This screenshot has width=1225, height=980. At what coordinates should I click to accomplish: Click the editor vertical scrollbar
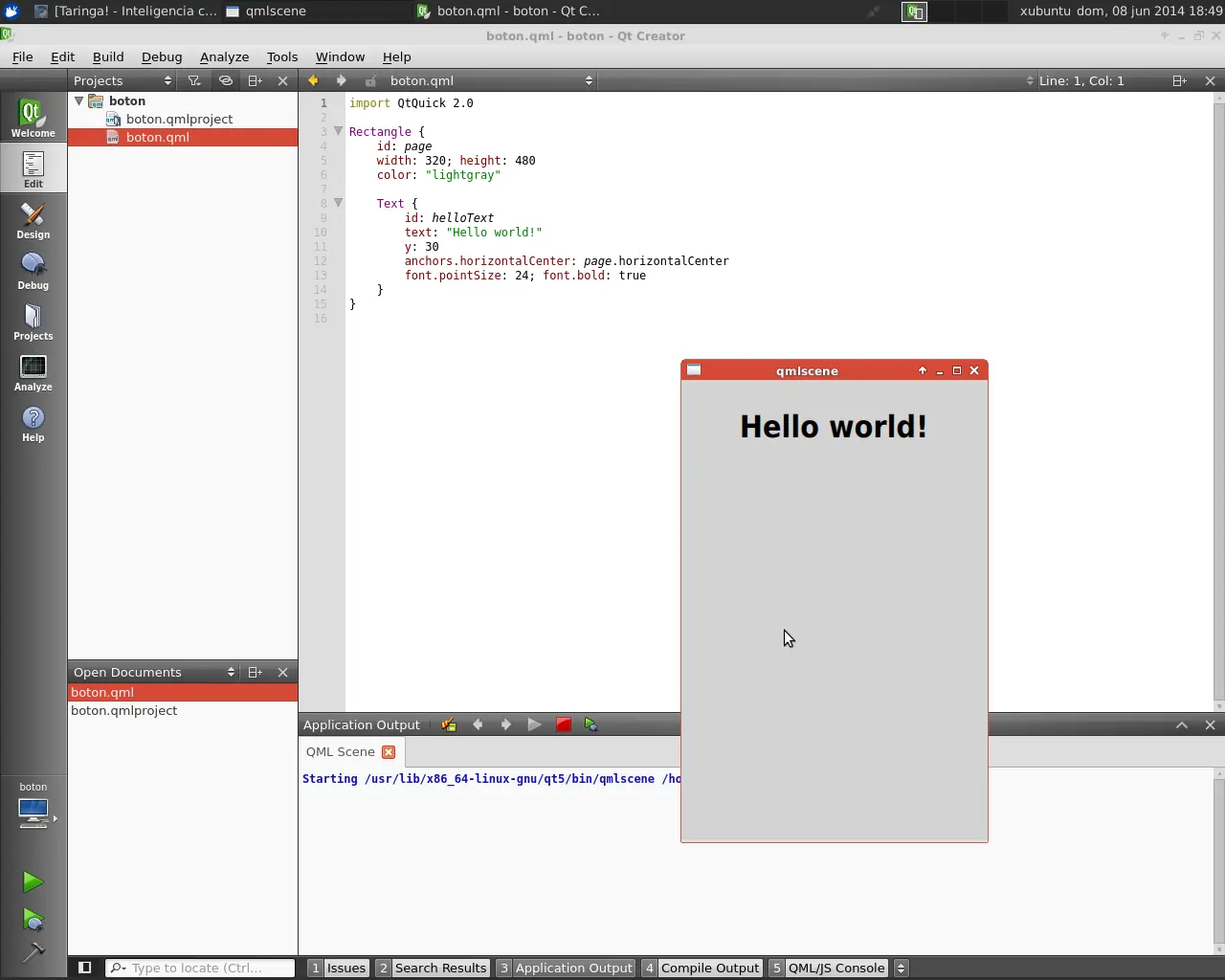1218,402
